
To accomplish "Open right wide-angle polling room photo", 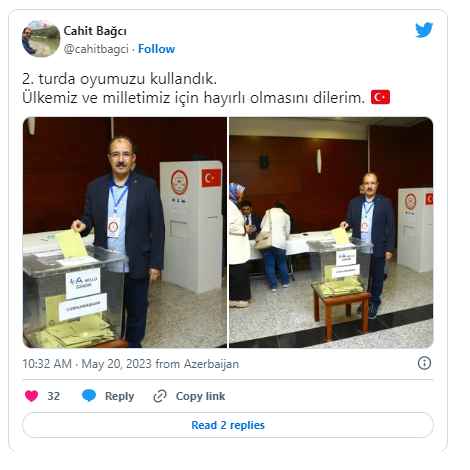I will click(331, 232).
